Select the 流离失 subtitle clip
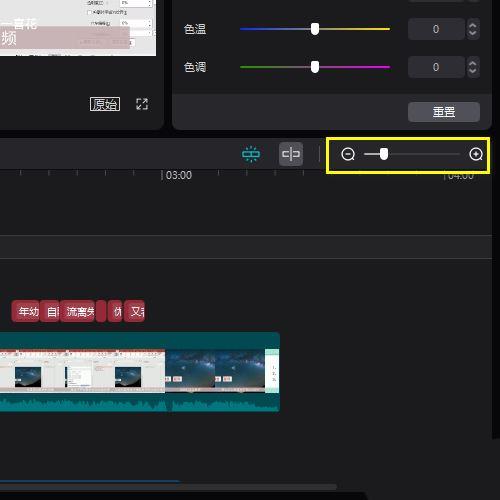This screenshot has width=500, height=500. (78, 311)
